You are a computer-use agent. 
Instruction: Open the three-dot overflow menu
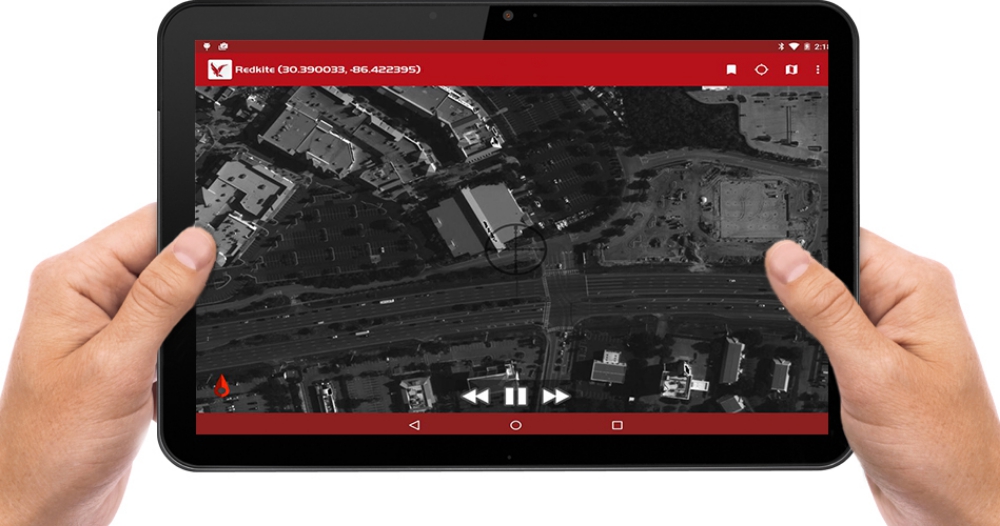(818, 70)
